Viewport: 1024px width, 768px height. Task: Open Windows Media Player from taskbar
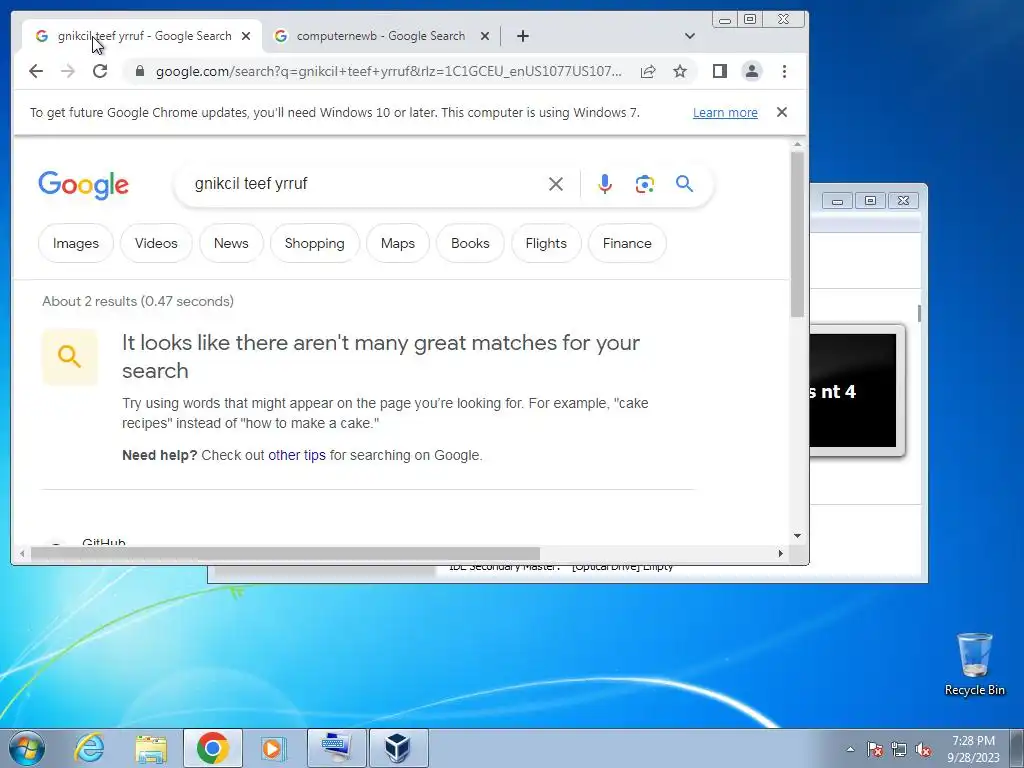(x=273, y=748)
